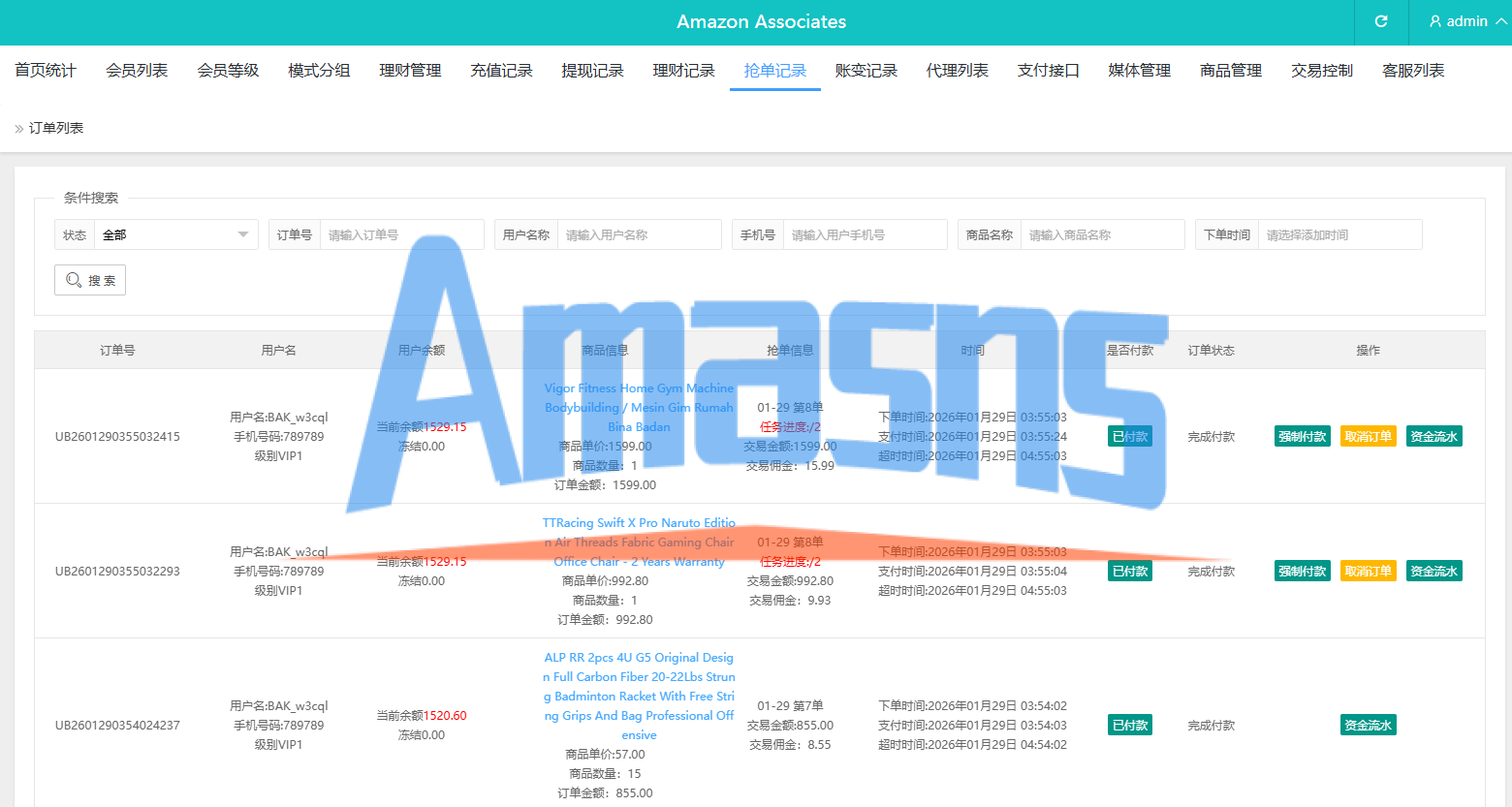Expand the 状态 status dropdown showing 全部
1512x807 pixels.
coord(175,234)
